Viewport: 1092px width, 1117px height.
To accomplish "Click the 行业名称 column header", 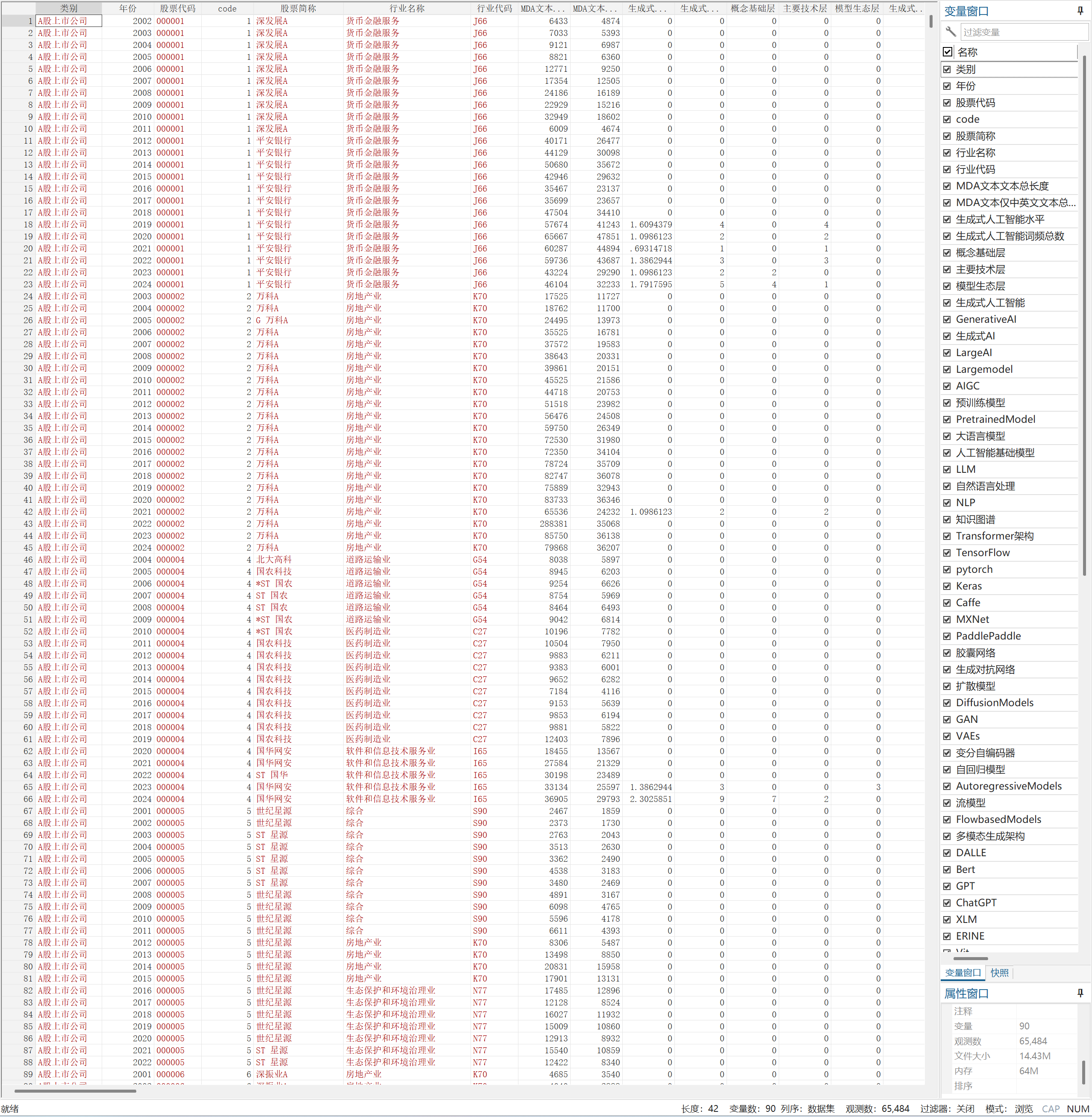I will pyautogui.click(x=406, y=8).
